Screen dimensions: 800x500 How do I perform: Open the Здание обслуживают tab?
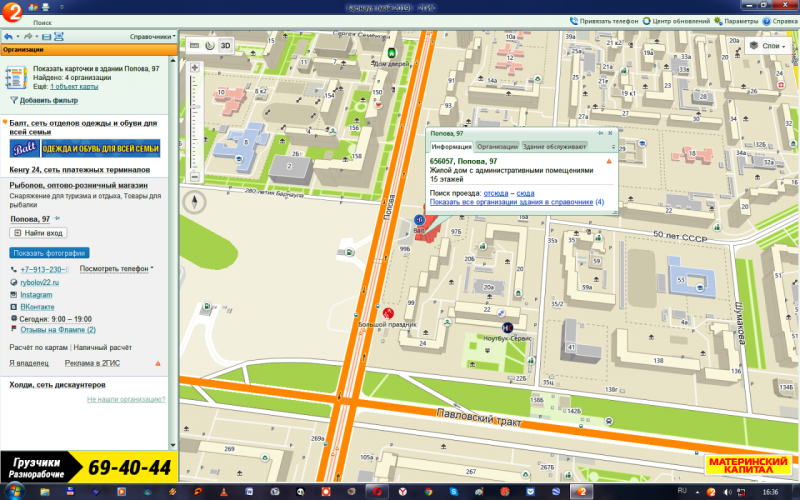tap(554, 146)
